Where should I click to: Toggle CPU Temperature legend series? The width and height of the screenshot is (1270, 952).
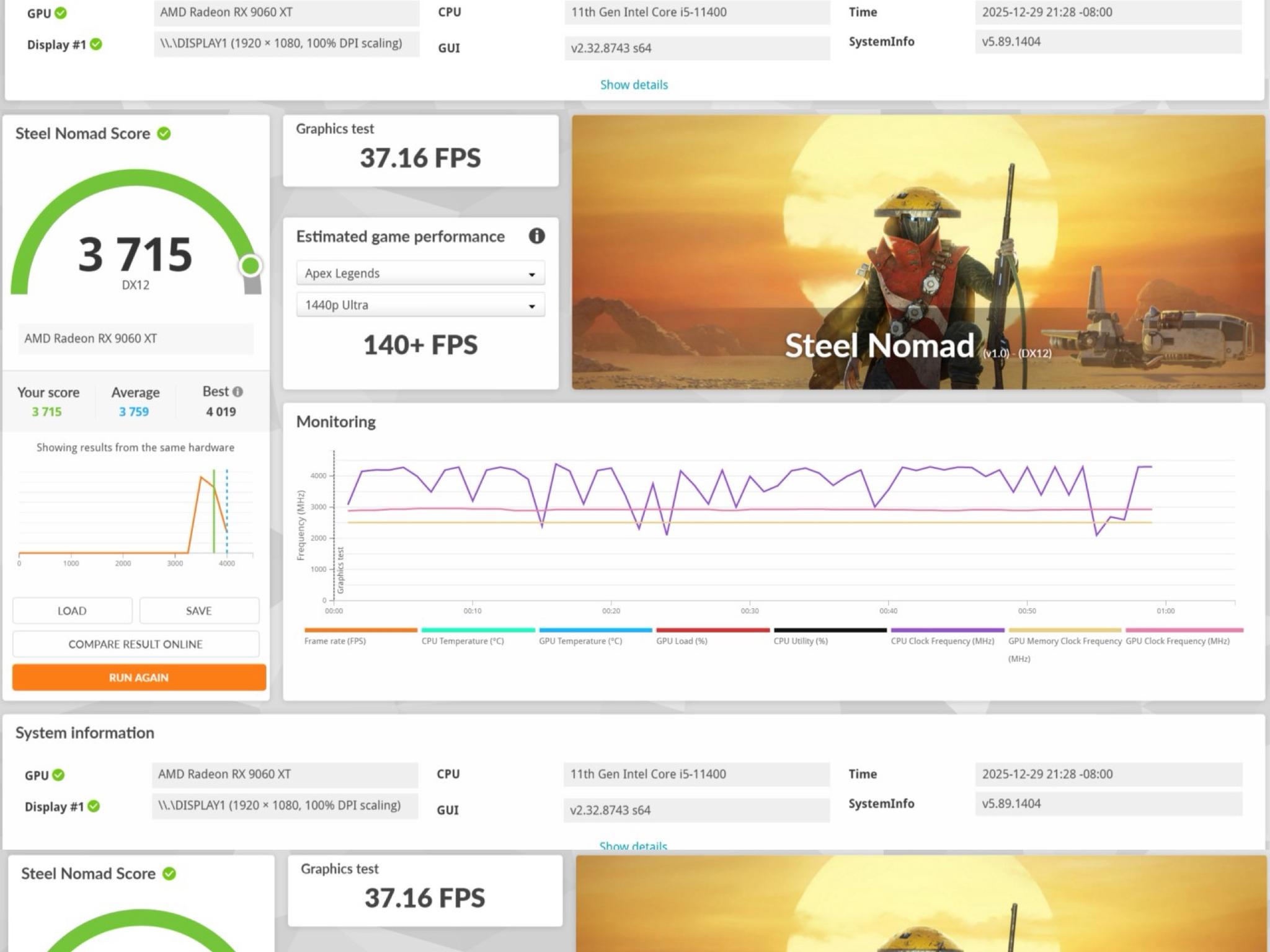coord(463,641)
